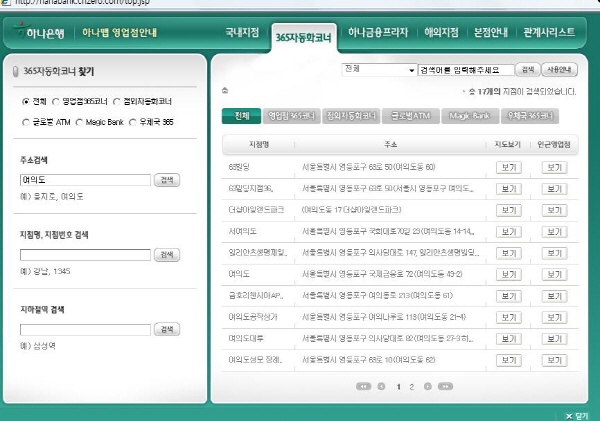Click the 지하철역 검색 input field

[84, 329]
